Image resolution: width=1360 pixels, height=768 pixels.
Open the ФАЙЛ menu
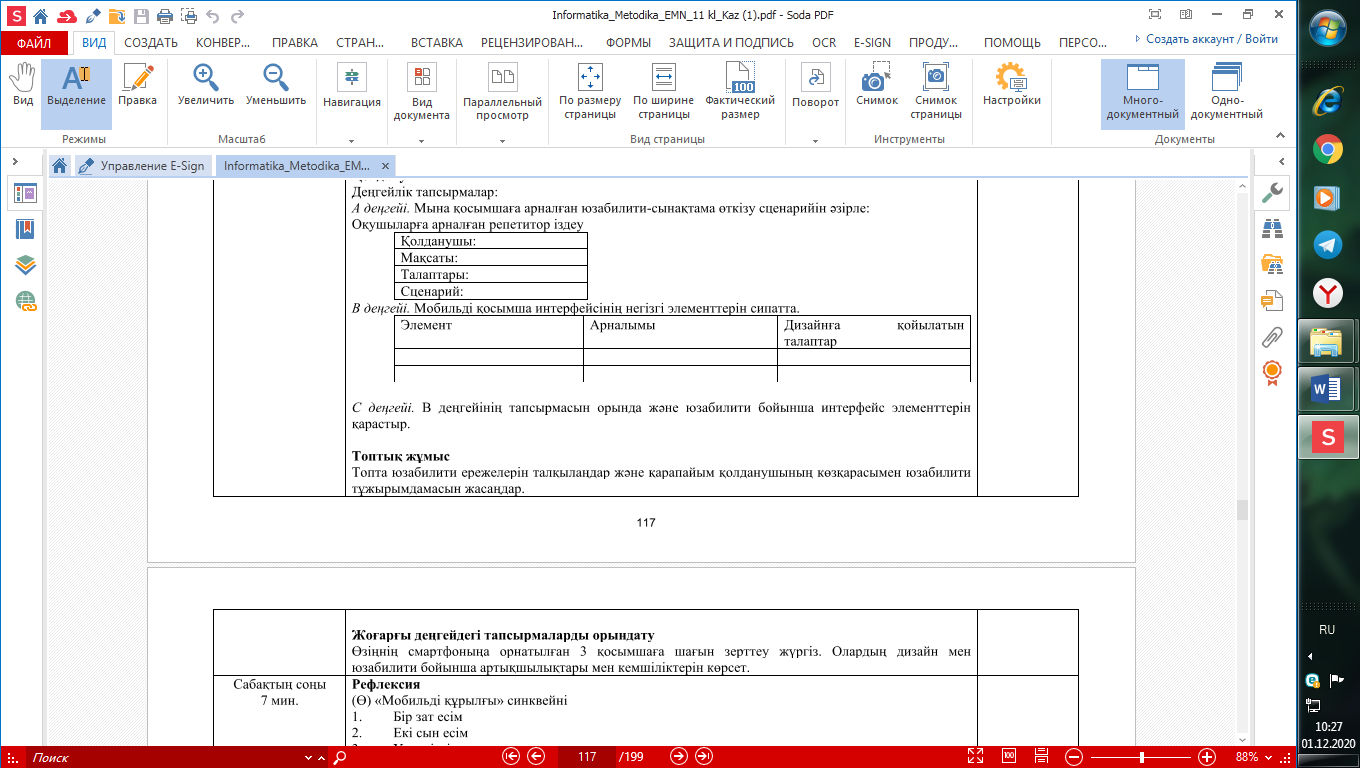pyautogui.click(x=34, y=43)
